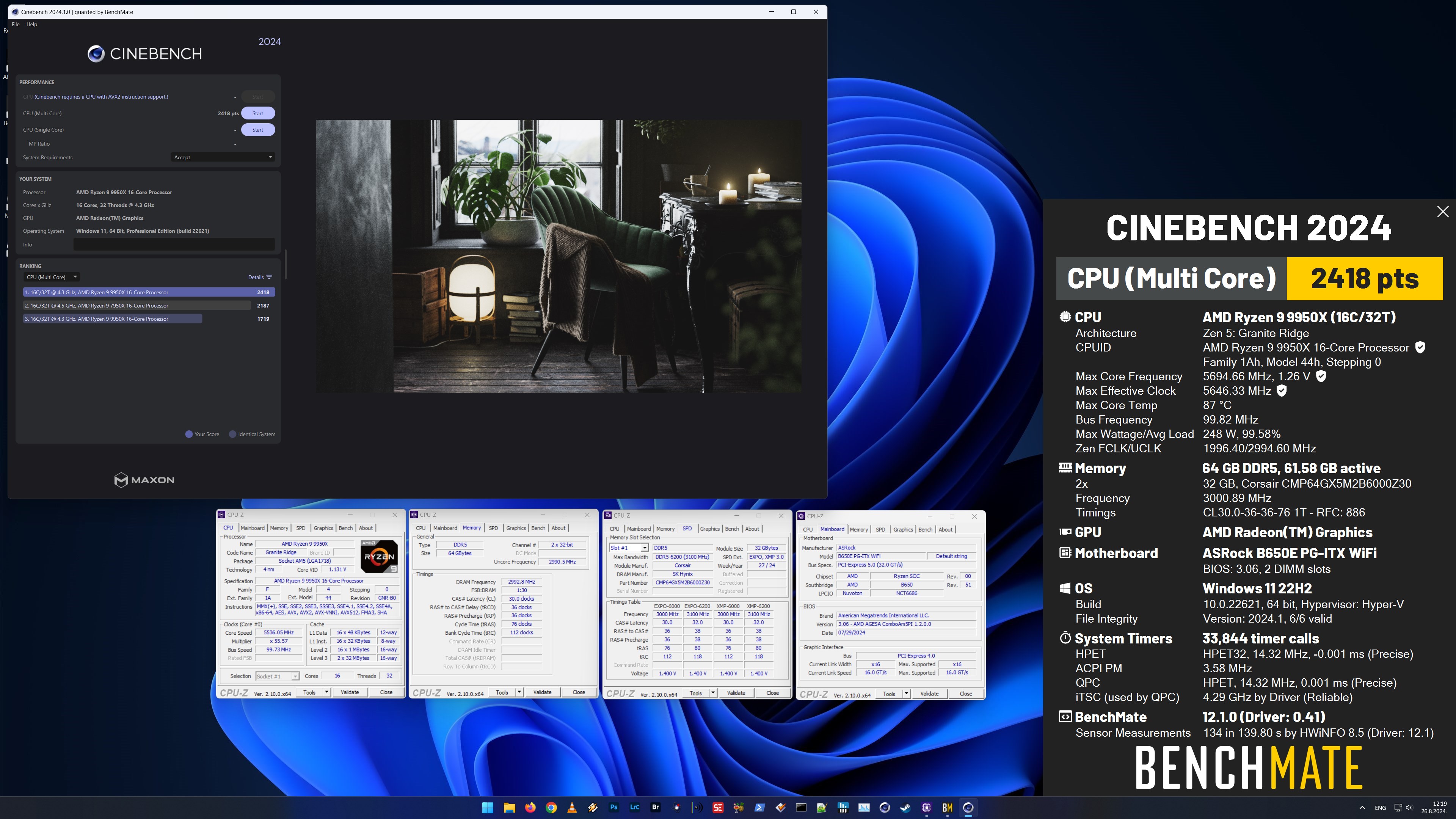Select Ryzen 9 7950X ranking row scoring 2187
The height and width of the screenshot is (819, 1456).
(x=149, y=305)
